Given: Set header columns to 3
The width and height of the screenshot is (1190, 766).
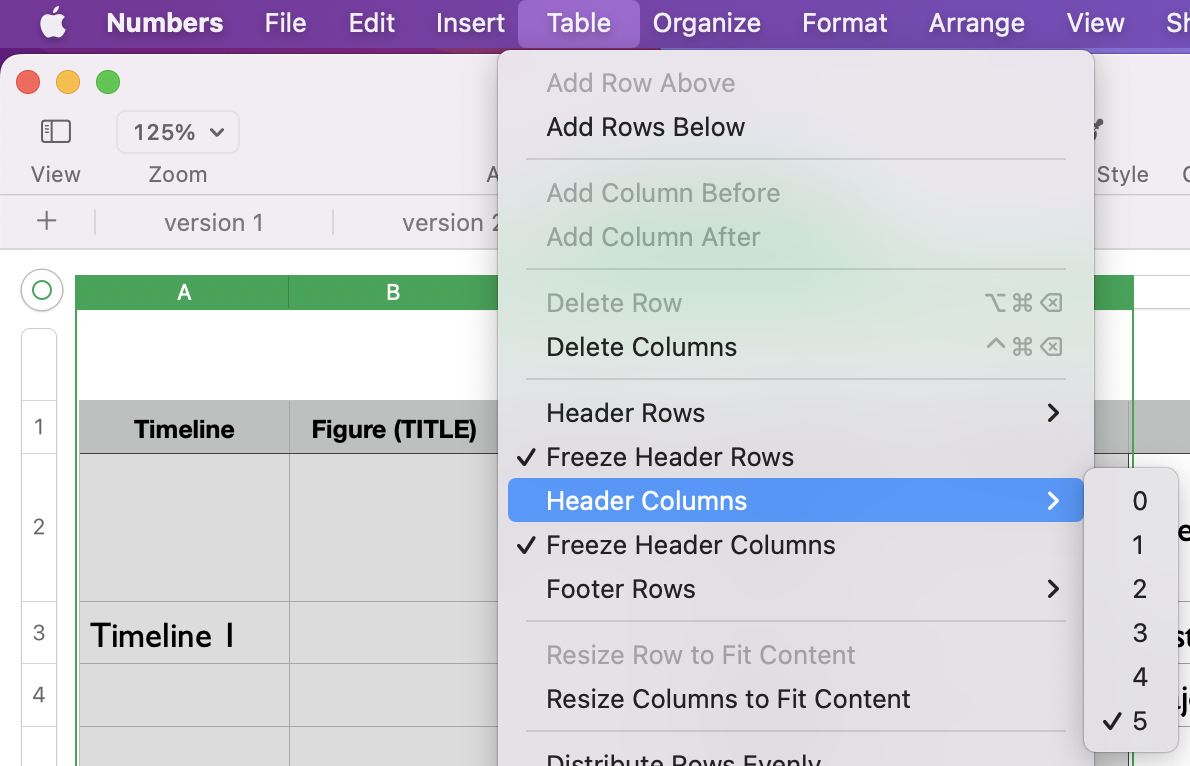Looking at the screenshot, I should pos(1139,633).
